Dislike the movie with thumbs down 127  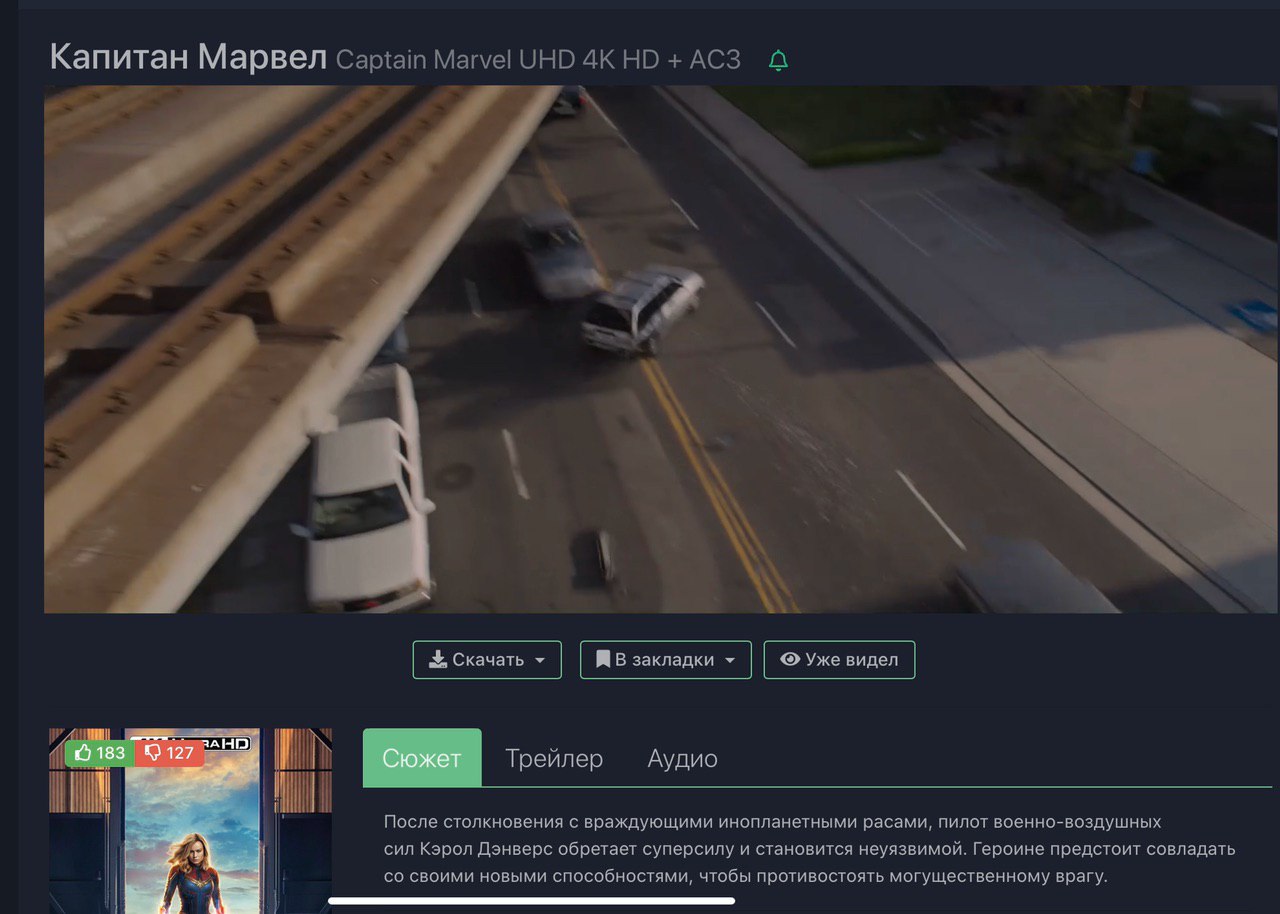point(169,753)
